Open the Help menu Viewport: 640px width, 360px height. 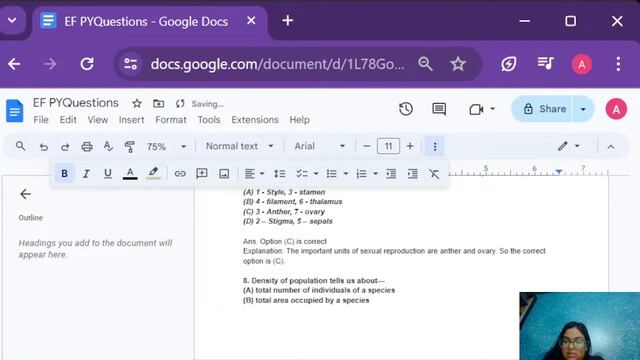point(299,120)
